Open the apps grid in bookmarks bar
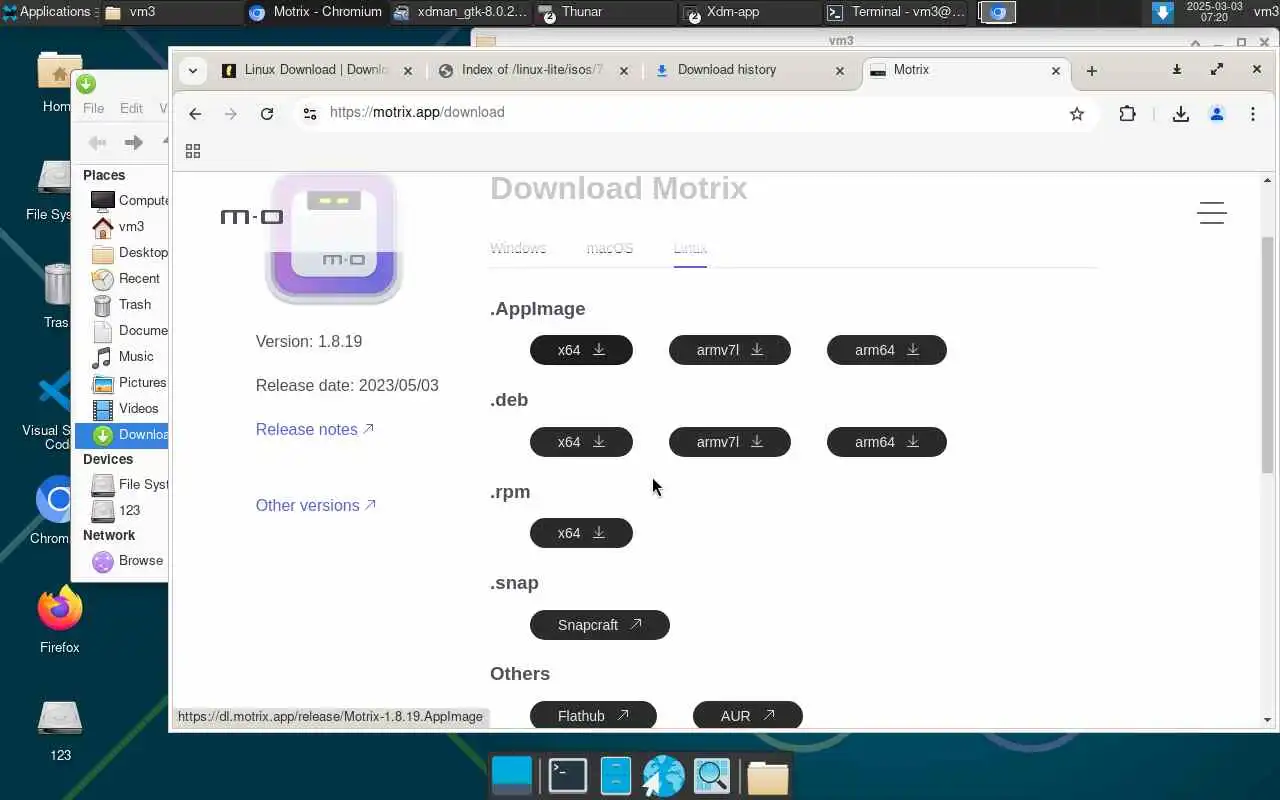The image size is (1280, 800). [193, 151]
